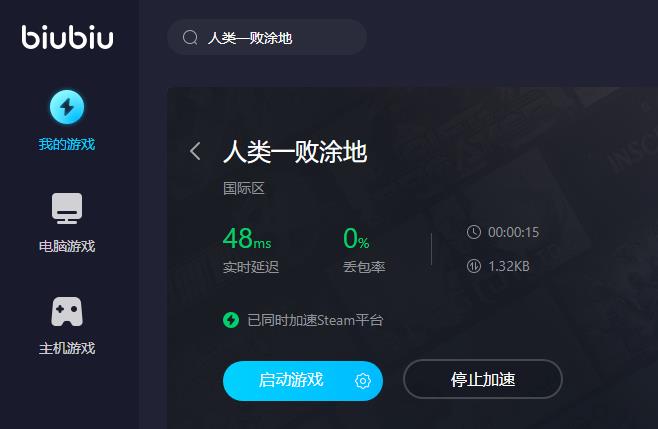Select the 电脑游戏 monitor icon
The image size is (658, 429).
coord(67,208)
